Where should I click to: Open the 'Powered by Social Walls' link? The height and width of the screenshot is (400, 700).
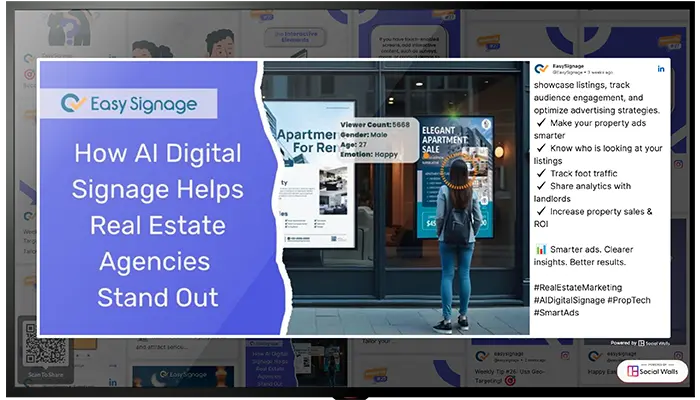tap(640, 343)
